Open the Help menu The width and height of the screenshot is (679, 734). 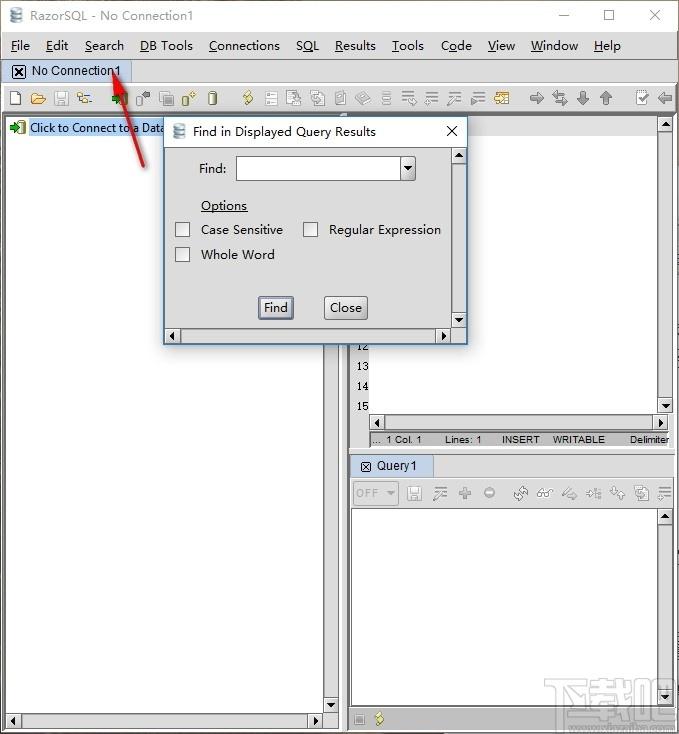coord(607,46)
